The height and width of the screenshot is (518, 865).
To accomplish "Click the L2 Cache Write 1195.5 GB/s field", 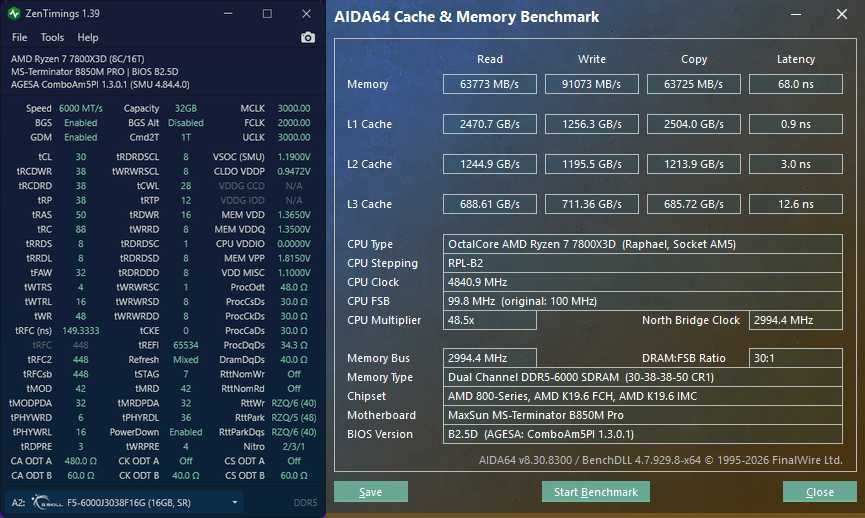I will click(592, 164).
